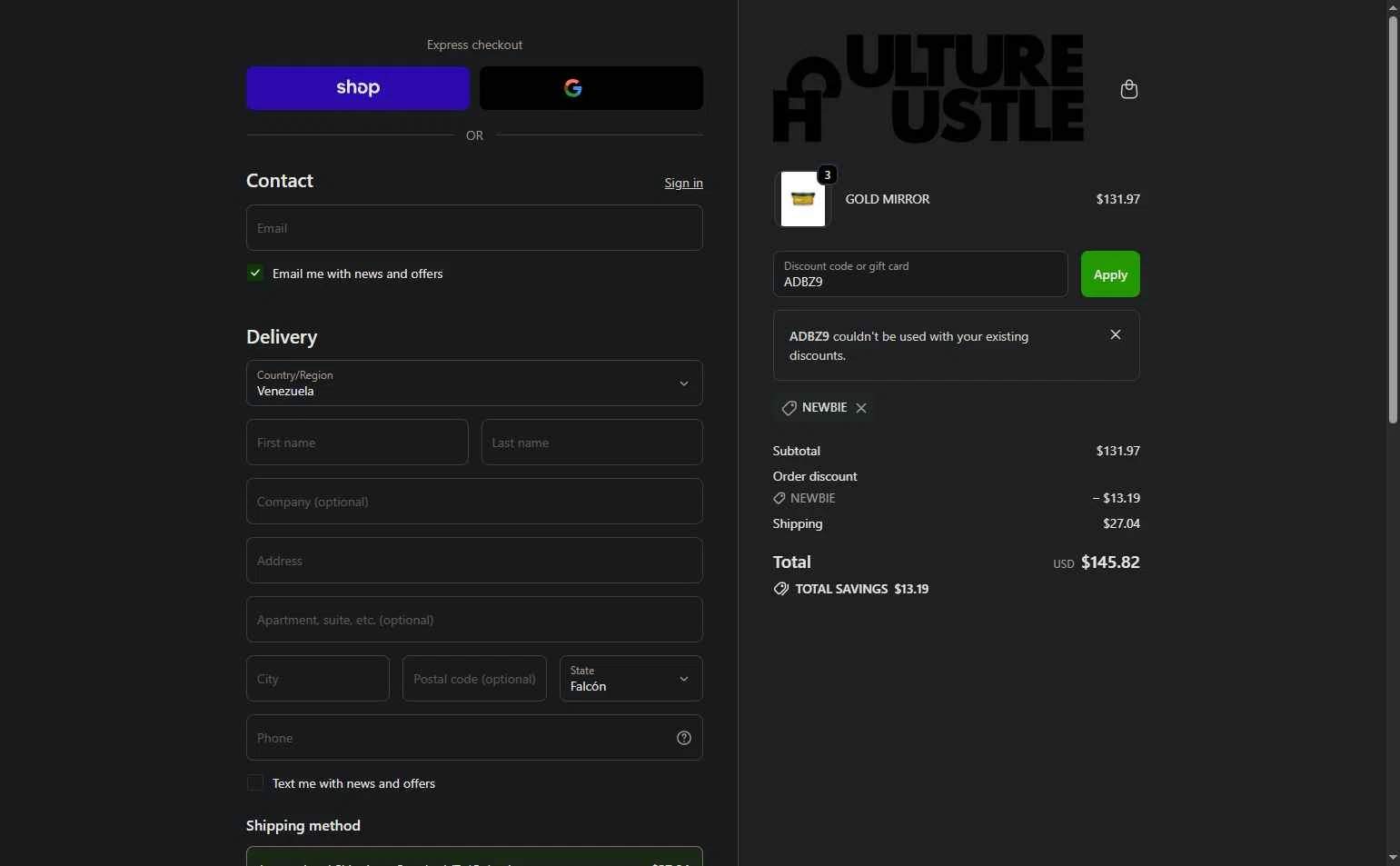Click the Gold Mirror product thumbnail
The image size is (1400, 866).
coord(803,199)
